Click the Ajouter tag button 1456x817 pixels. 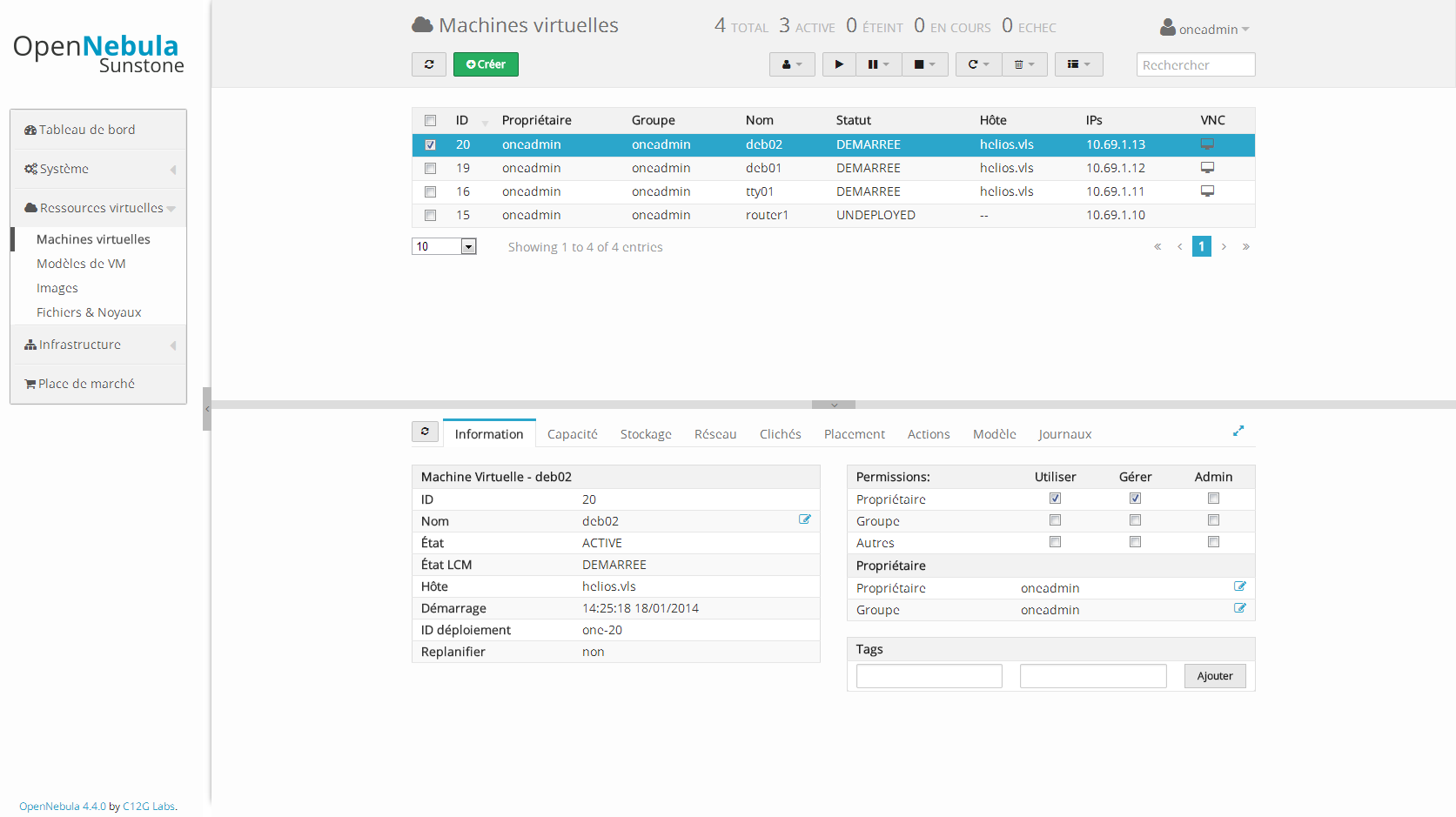point(1215,676)
